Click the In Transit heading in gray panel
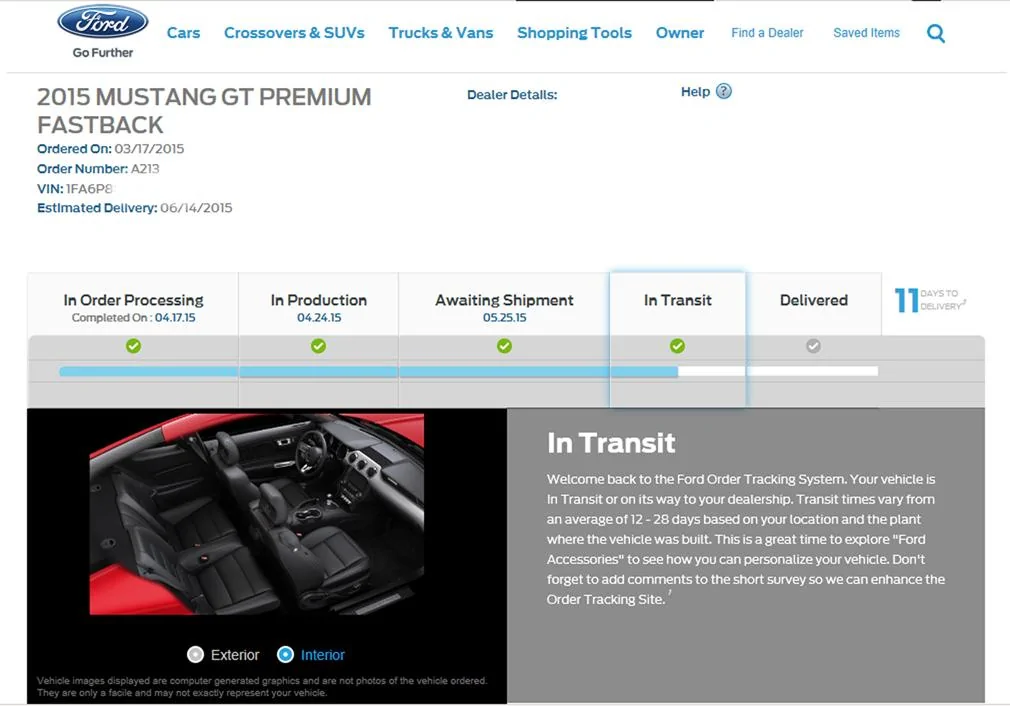Image resolution: width=1010 pixels, height=706 pixels. pos(611,443)
